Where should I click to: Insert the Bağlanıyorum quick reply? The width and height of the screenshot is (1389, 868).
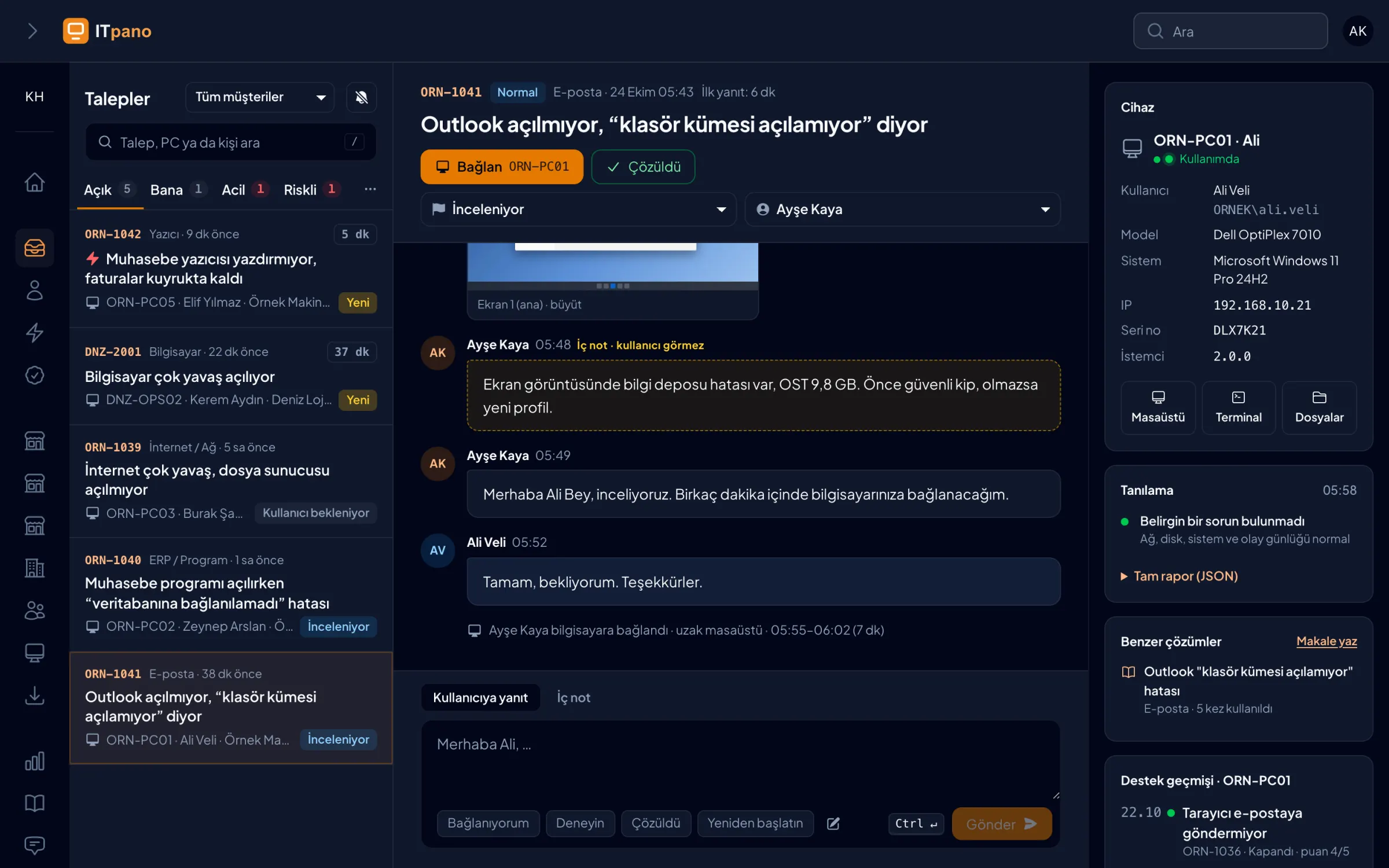click(488, 823)
